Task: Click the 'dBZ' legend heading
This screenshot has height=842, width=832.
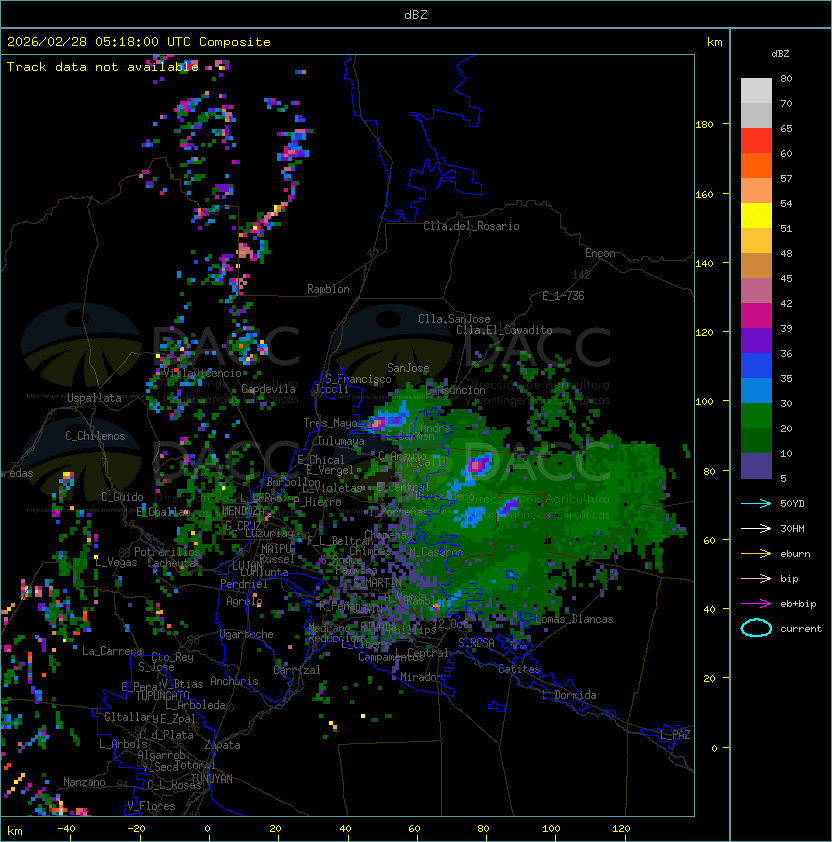Action: pos(780,54)
